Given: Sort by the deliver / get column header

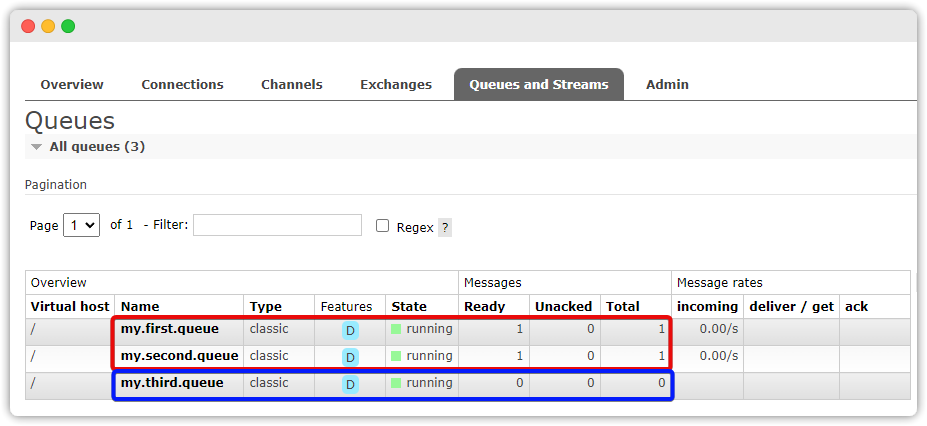Looking at the screenshot, I should click(x=792, y=307).
